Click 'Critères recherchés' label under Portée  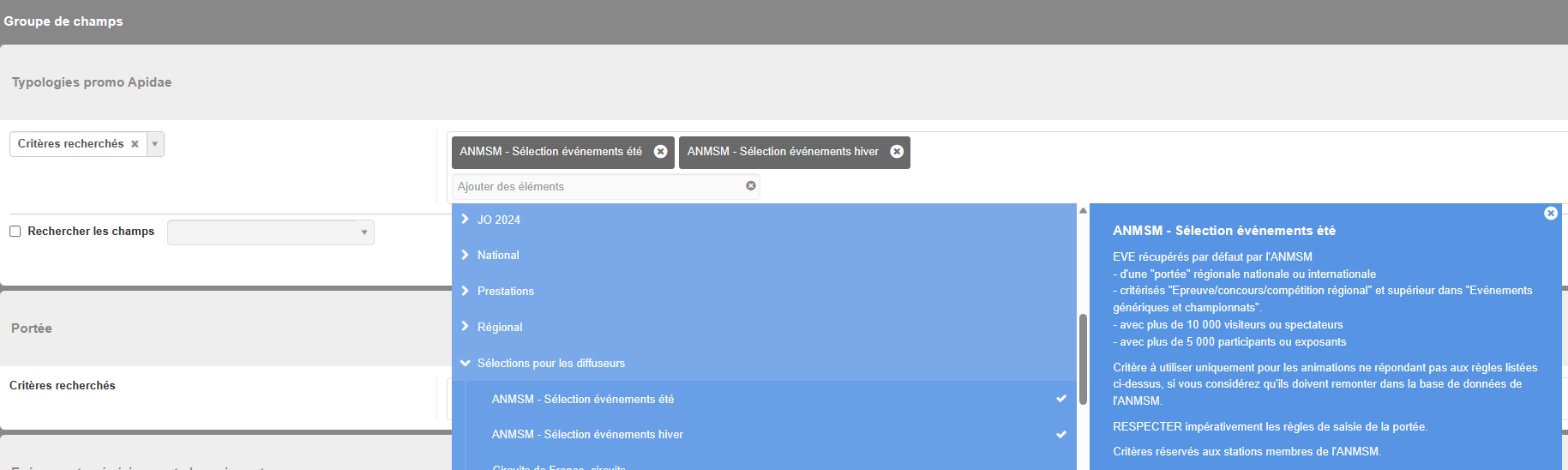point(63,386)
